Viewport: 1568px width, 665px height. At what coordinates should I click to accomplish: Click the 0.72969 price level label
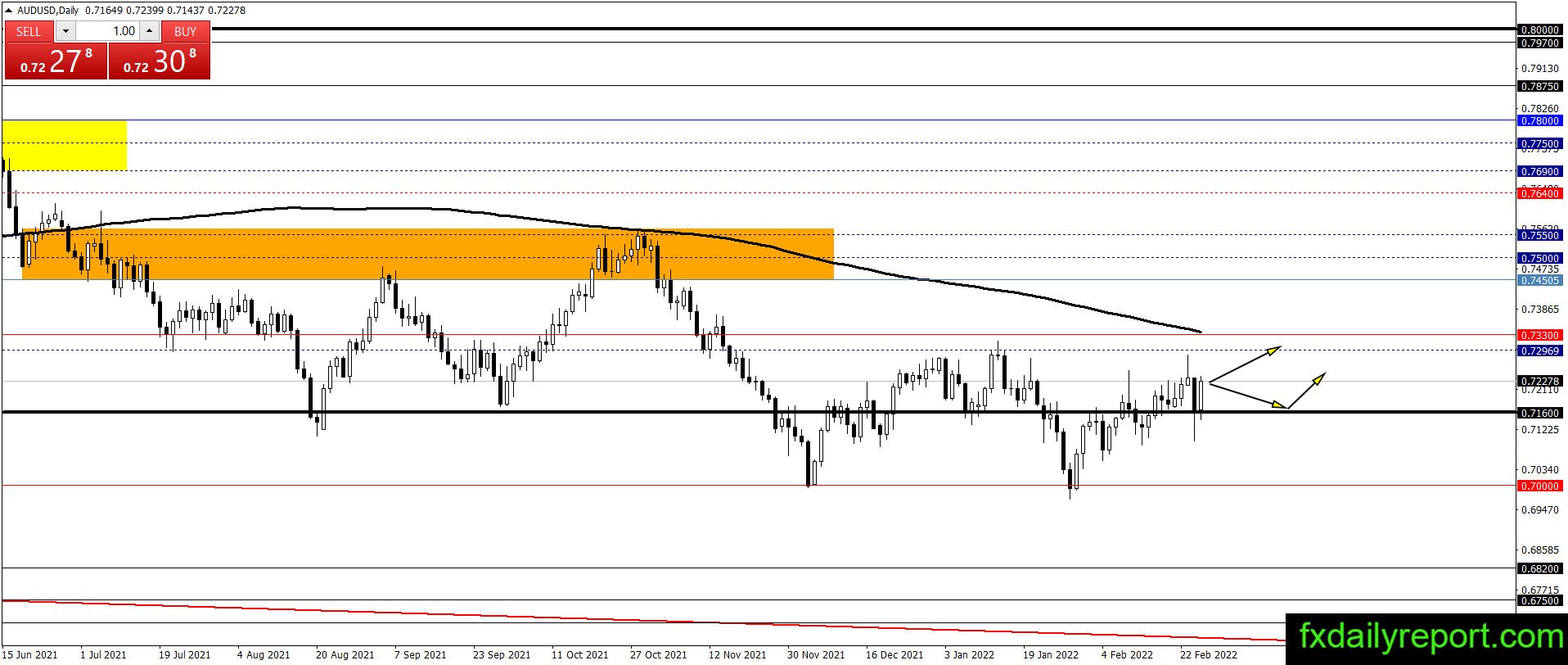[1539, 351]
